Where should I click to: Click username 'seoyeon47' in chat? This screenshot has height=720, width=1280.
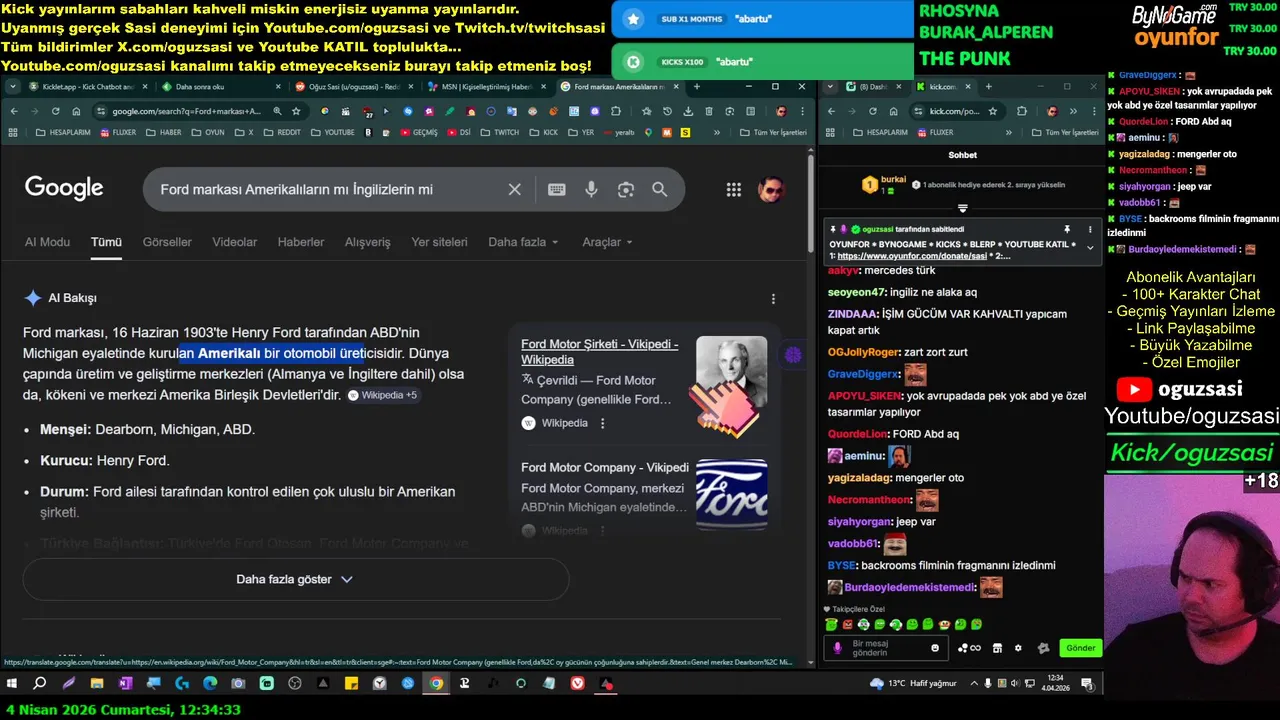click(857, 292)
